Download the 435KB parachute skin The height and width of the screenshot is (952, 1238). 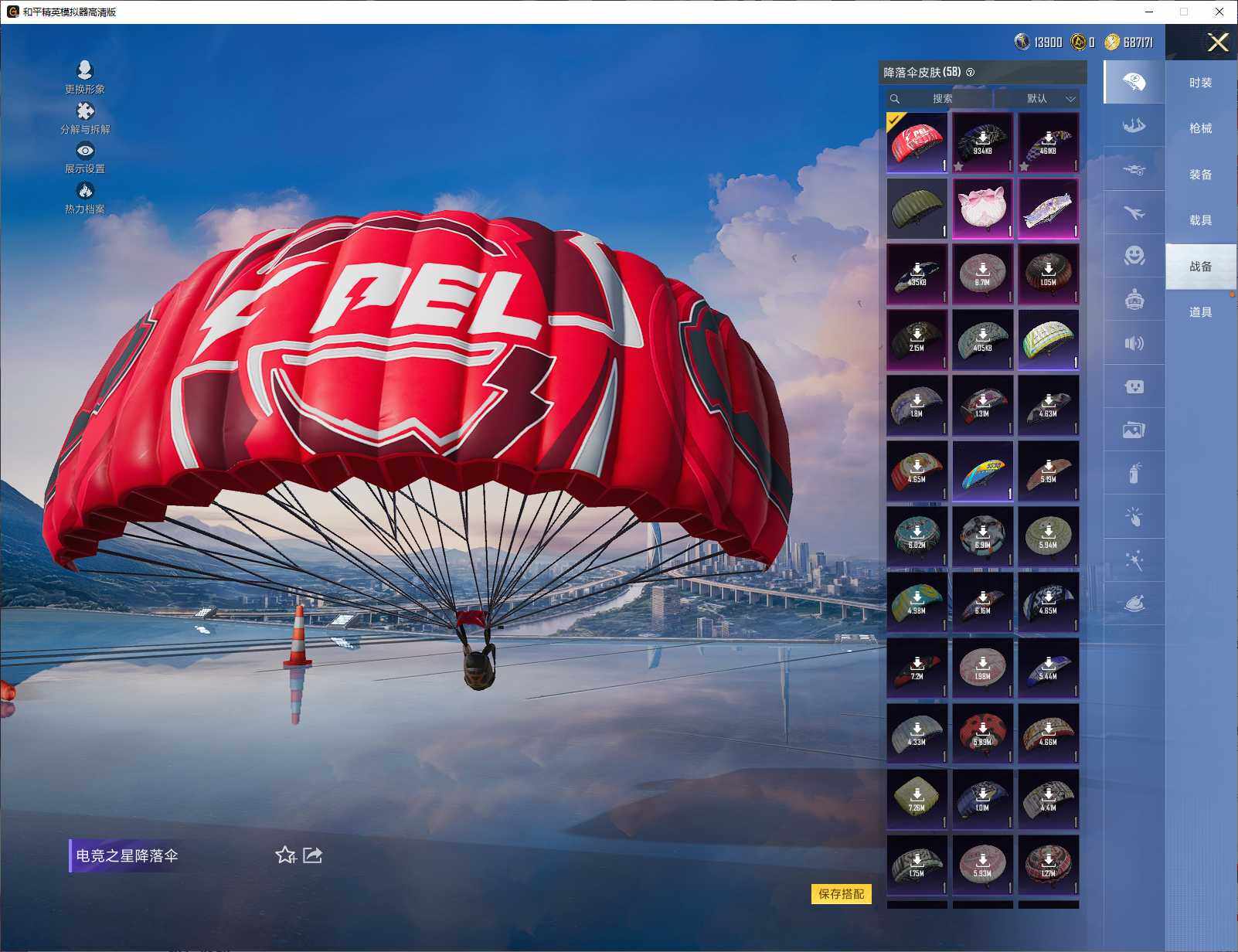(917, 274)
